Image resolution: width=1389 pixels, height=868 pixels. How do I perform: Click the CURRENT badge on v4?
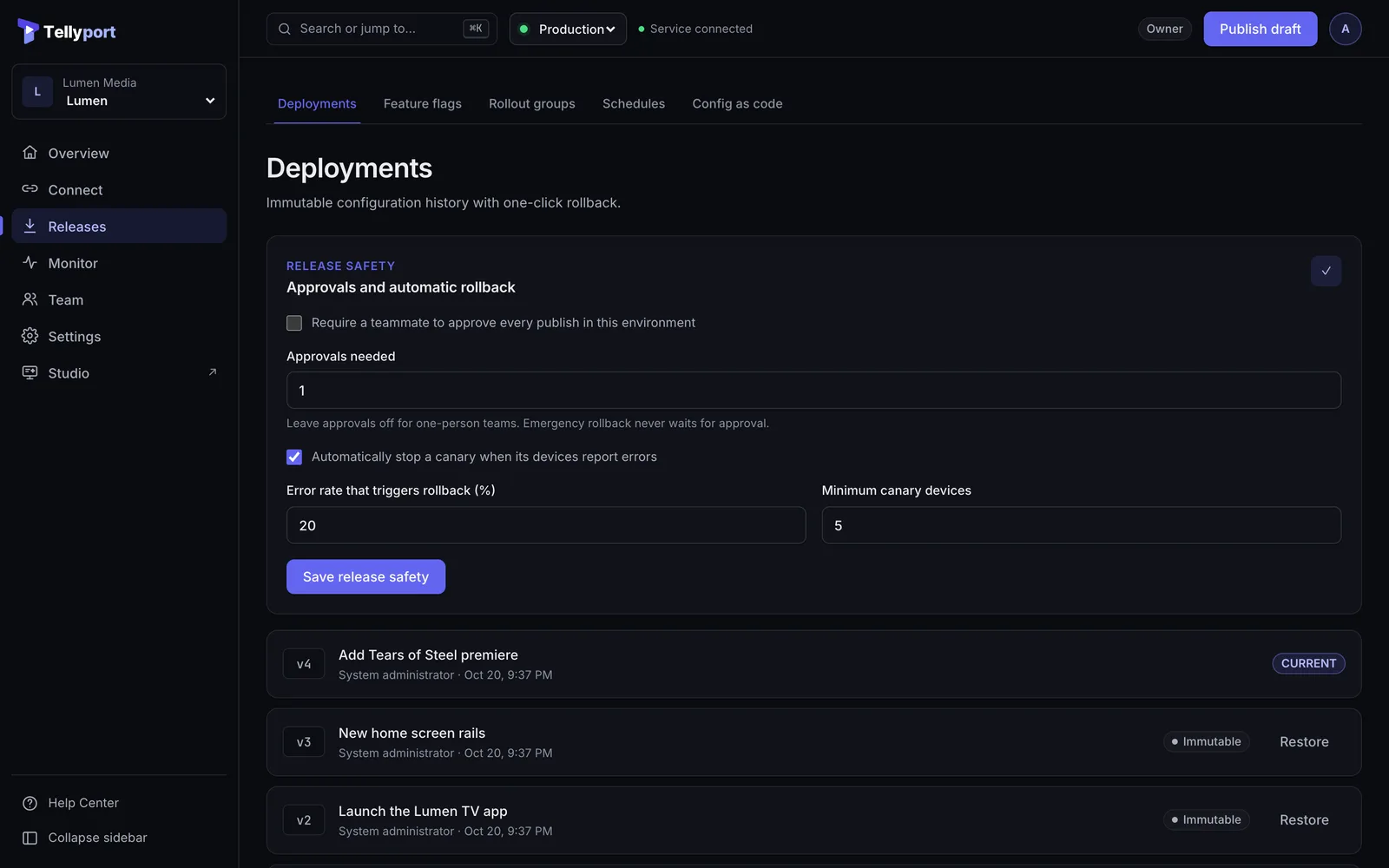pos(1308,663)
